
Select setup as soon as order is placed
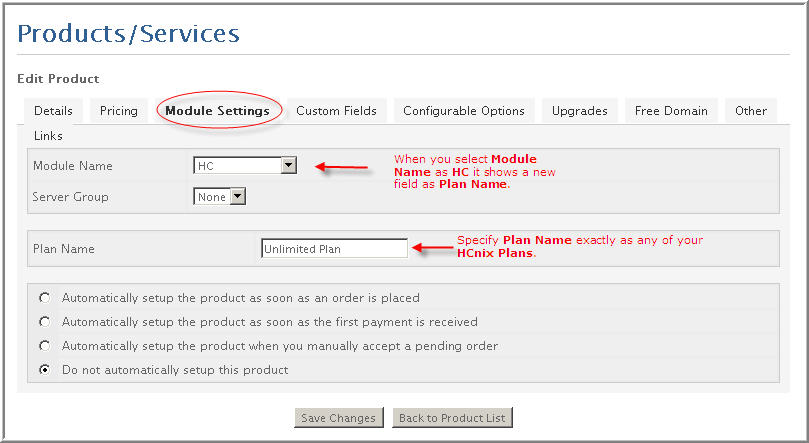pos(45,298)
